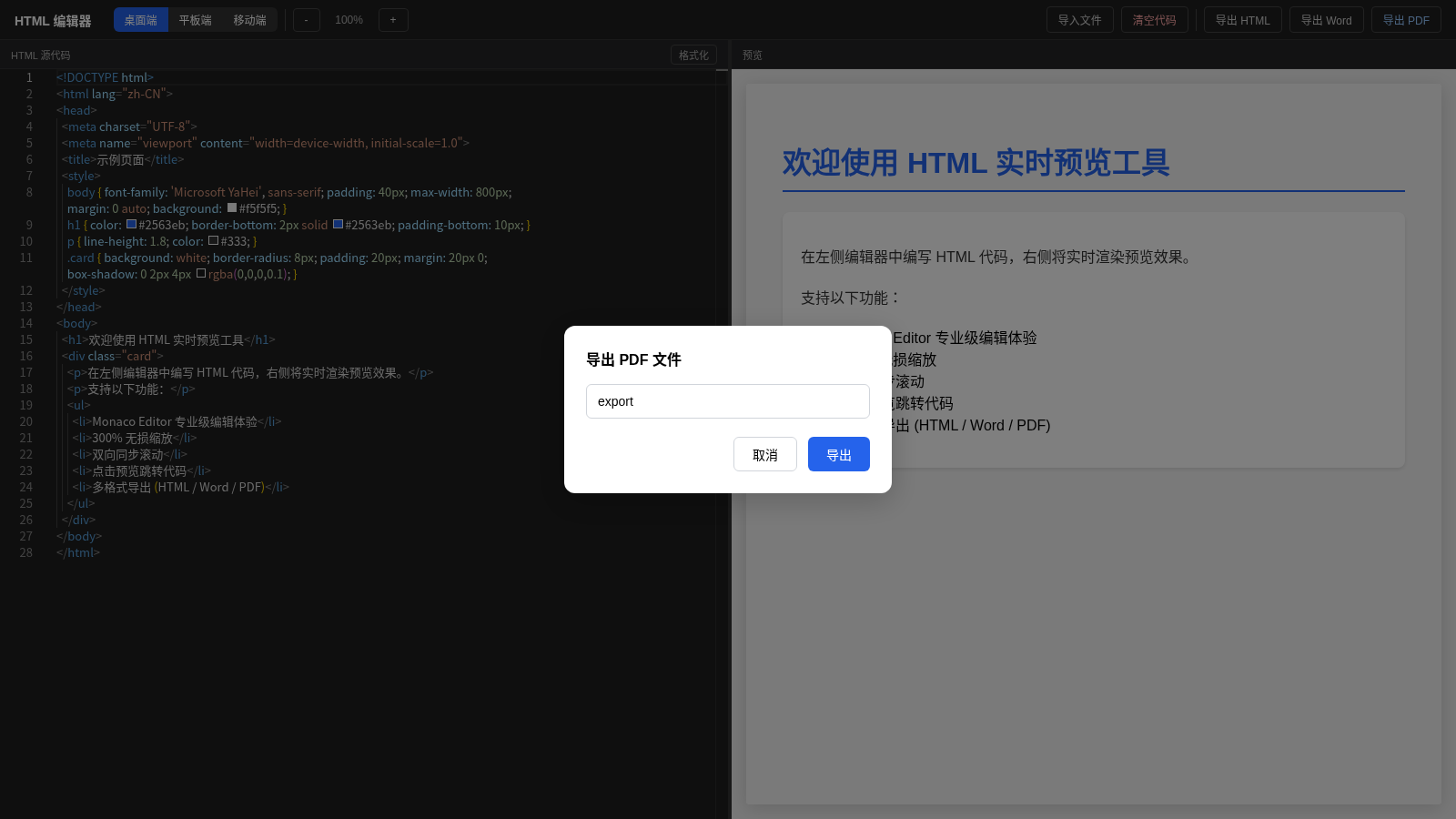
Task: Click the <title>示例页面</title> code line
Action: pyautogui.click(x=123, y=159)
